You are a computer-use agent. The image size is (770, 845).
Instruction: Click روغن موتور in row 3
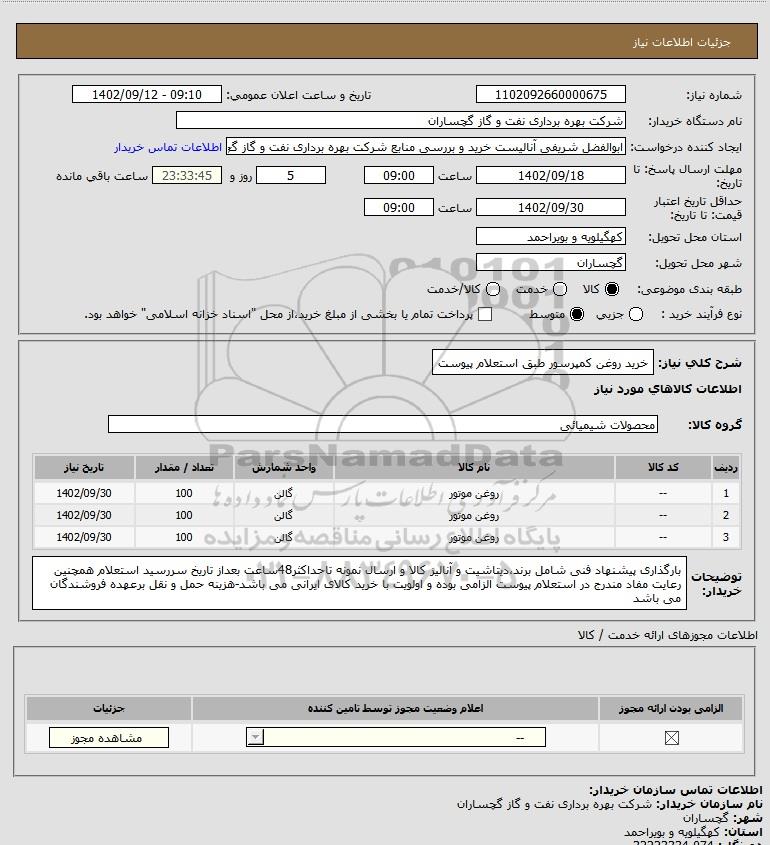[474, 537]
